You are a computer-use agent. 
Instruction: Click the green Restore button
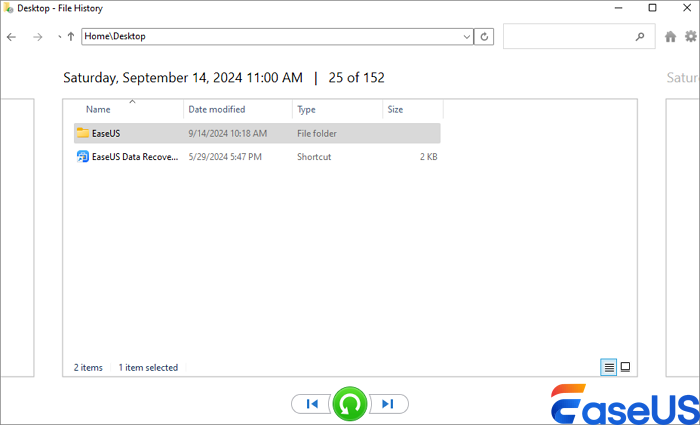pyautogui.click(x=350, y=404)
